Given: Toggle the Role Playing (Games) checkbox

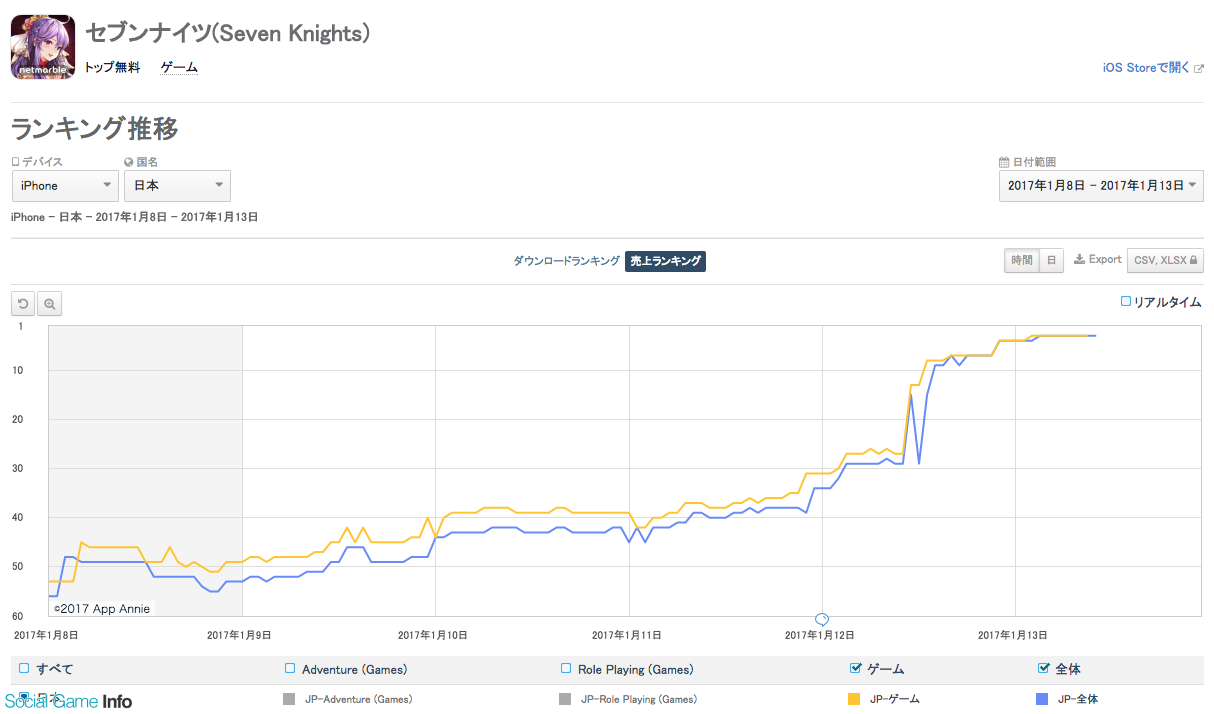Looking at the screenshot, I should (568, 668).
